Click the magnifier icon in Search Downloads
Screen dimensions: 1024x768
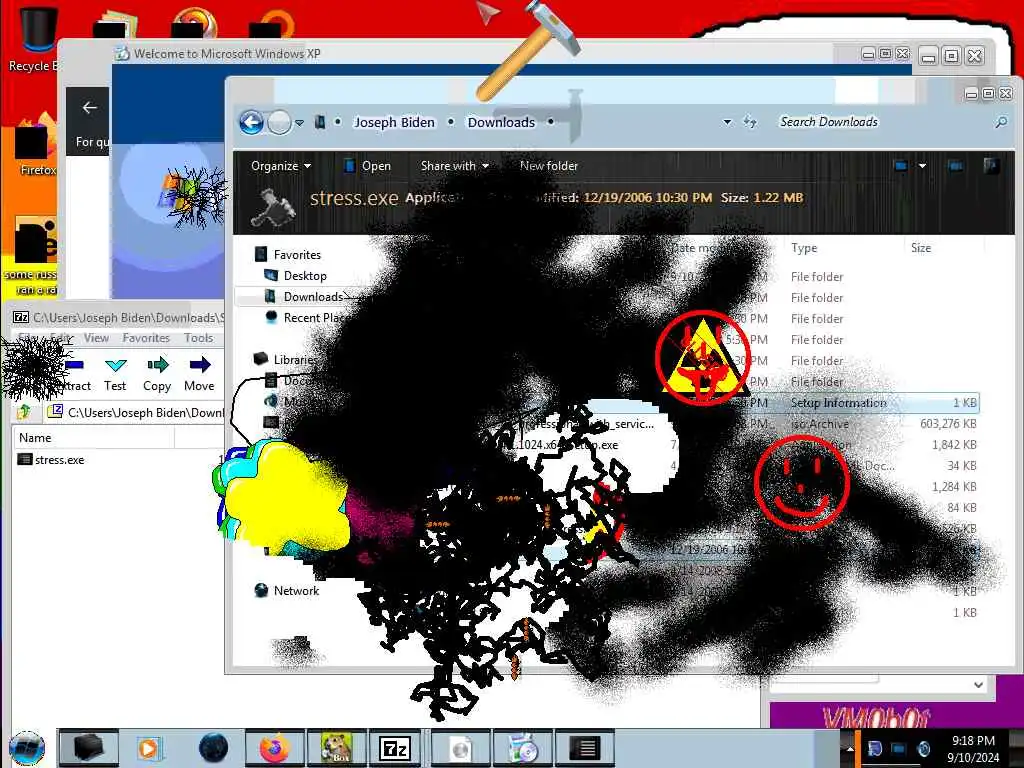pyautogui.click(x=1000, y=122)
